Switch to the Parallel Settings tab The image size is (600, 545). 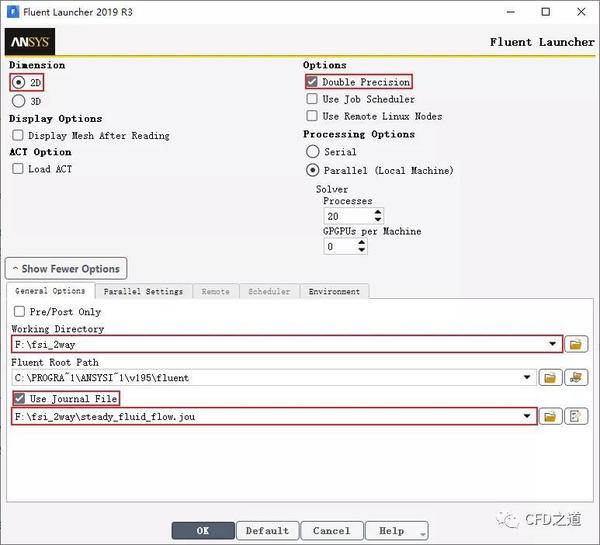click(x=143, y=292)
